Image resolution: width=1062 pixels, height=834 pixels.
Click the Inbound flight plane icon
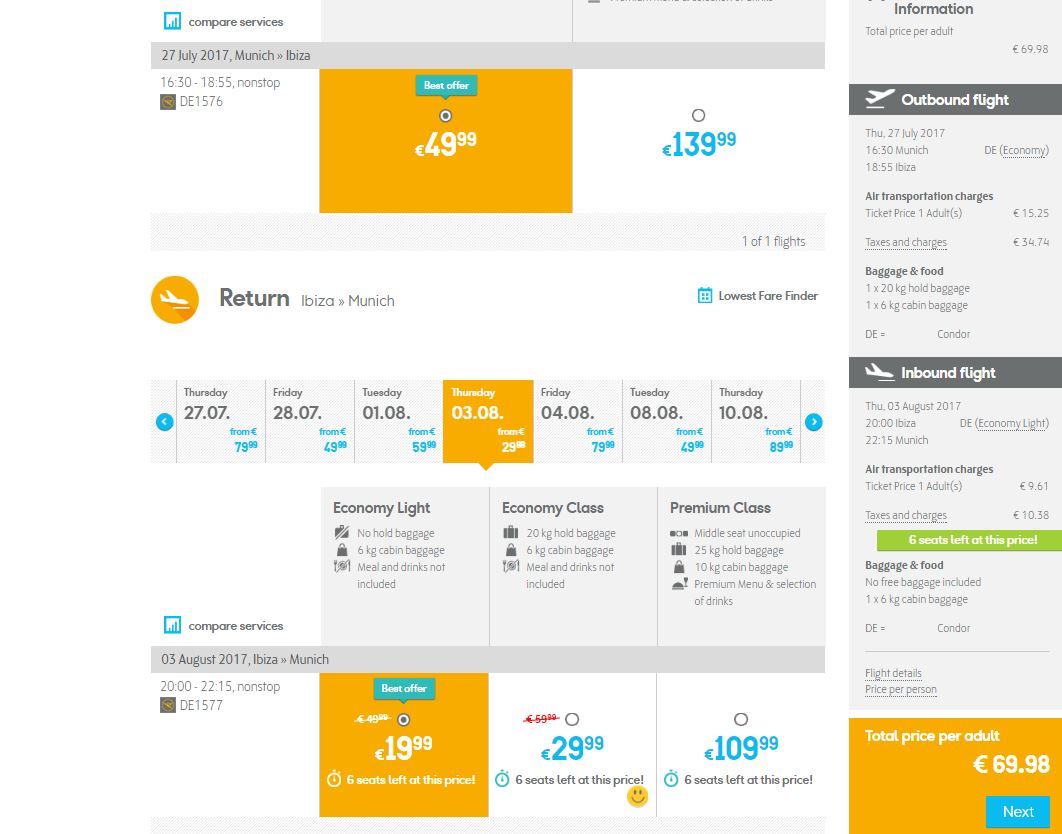click(x=880, y=372)
